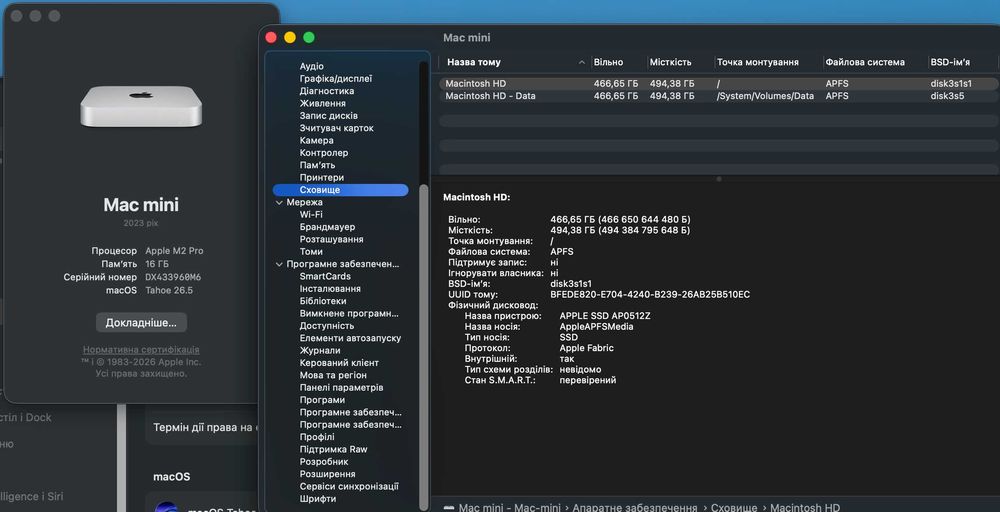The image size is (1000, 512).
Task: Select Бібліотеки in the sidebar
Action: point(323,301)
